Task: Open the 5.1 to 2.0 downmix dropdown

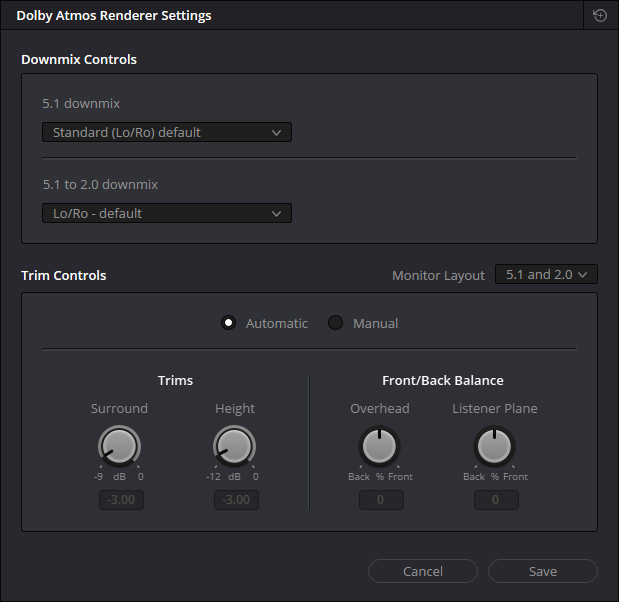Action: tap(167, 213)
